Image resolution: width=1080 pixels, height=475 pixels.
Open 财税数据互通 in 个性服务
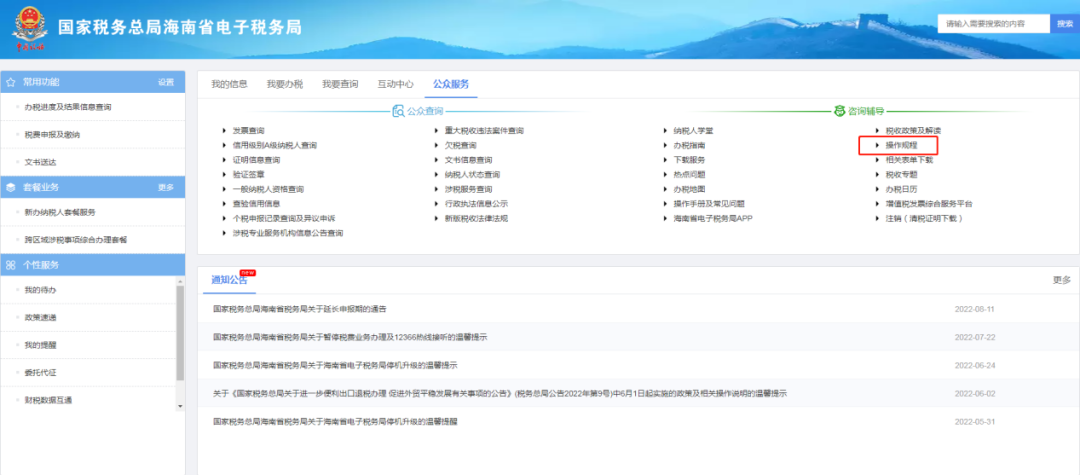click(x=48, y=401)
